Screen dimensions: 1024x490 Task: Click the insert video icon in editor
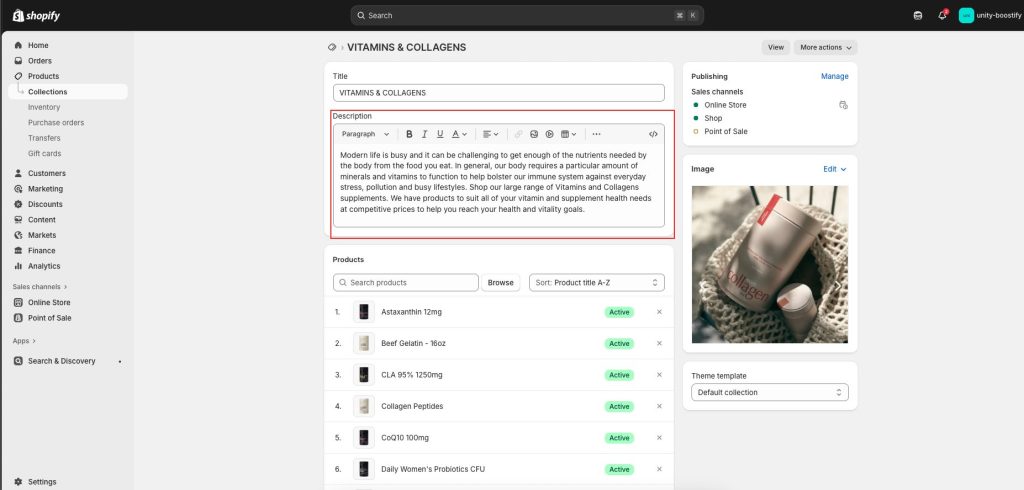[x=549, y=134]
